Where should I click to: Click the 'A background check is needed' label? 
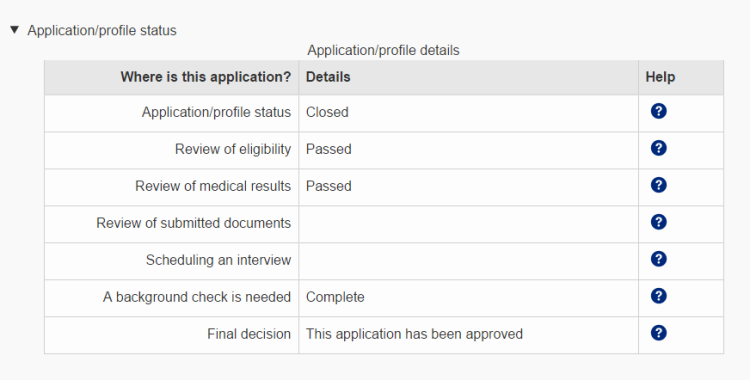pyautogui.click(x=197, y=297)
